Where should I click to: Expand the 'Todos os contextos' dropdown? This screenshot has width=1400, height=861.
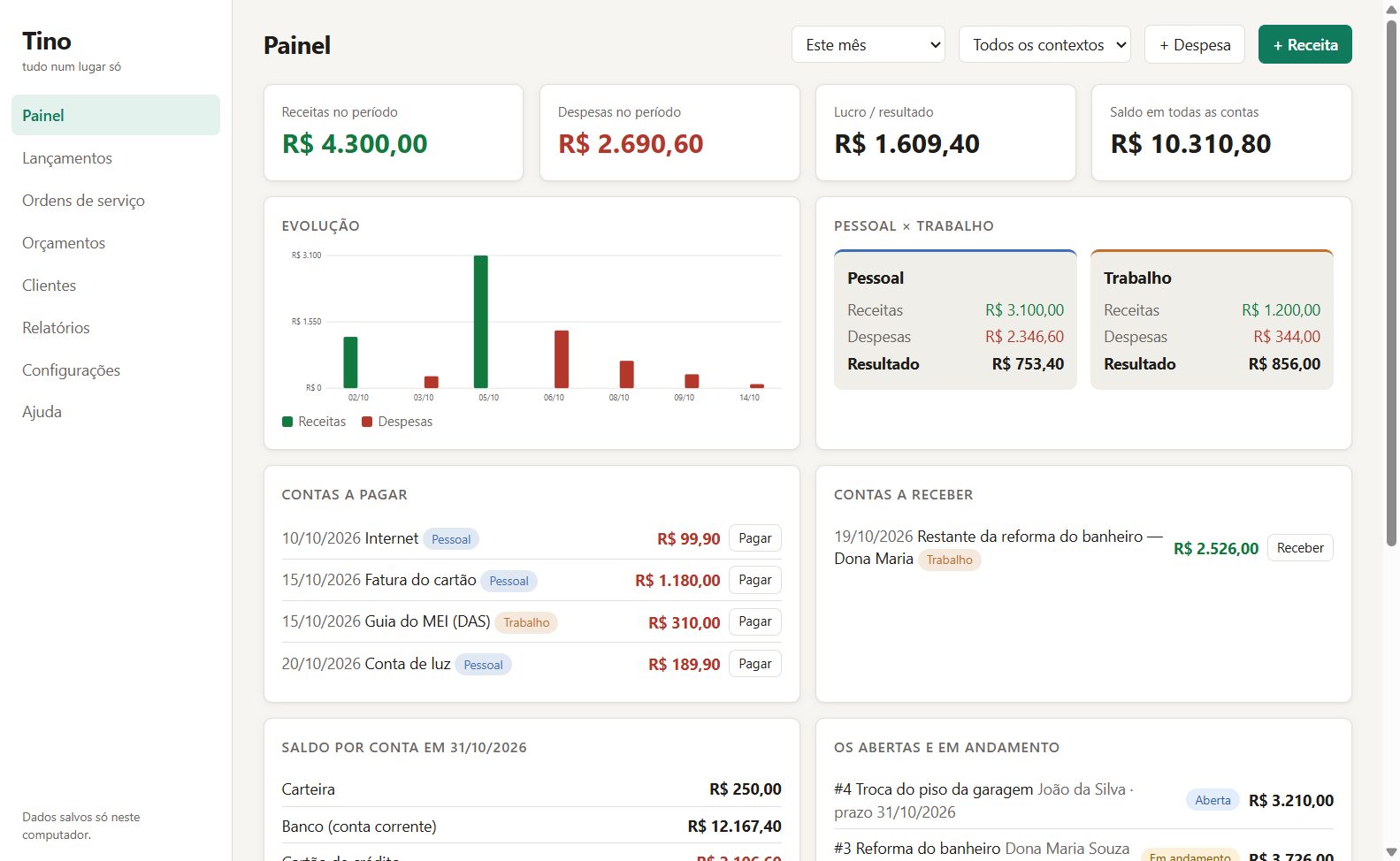click(1044, 44)
